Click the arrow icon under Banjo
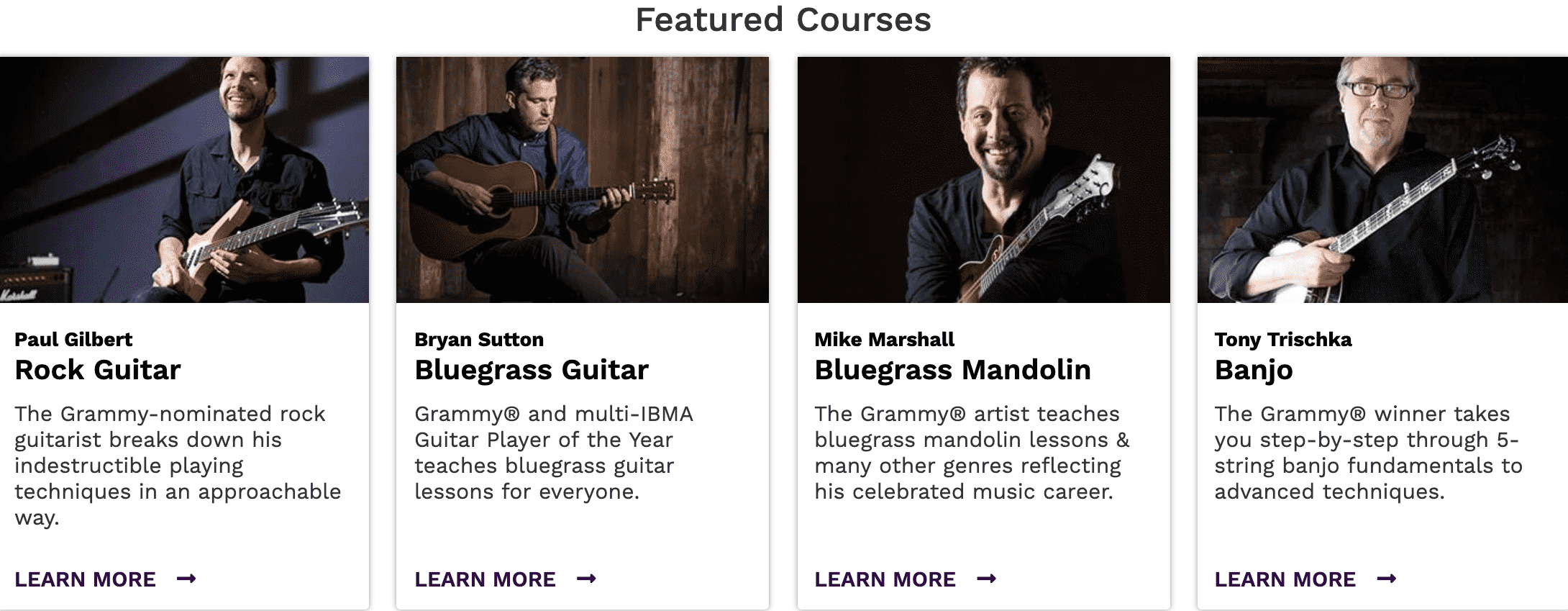The width and height of the screenshot is (1568, 611). tap(1386, 579)
